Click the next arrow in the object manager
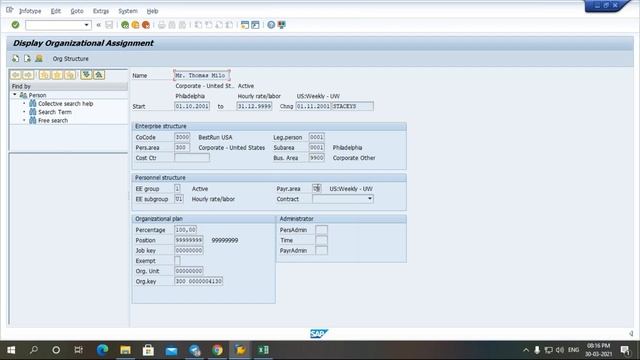Screen dimensions: 640x360 tap(28, 75)
